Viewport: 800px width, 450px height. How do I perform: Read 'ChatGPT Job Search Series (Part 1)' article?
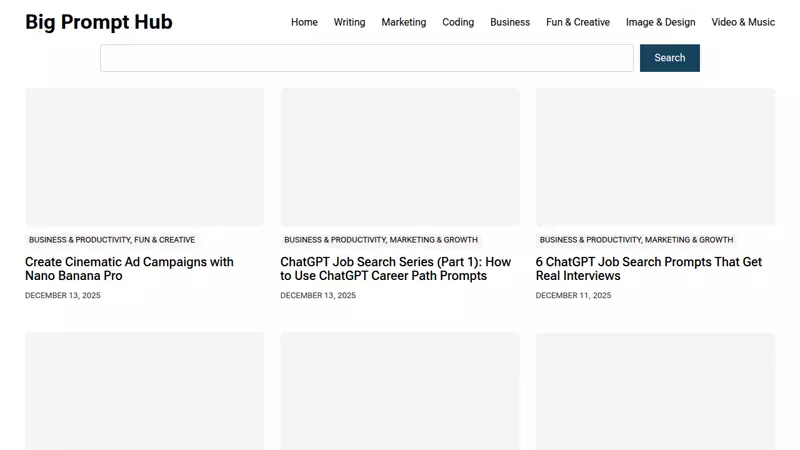[x=395, y=269]
